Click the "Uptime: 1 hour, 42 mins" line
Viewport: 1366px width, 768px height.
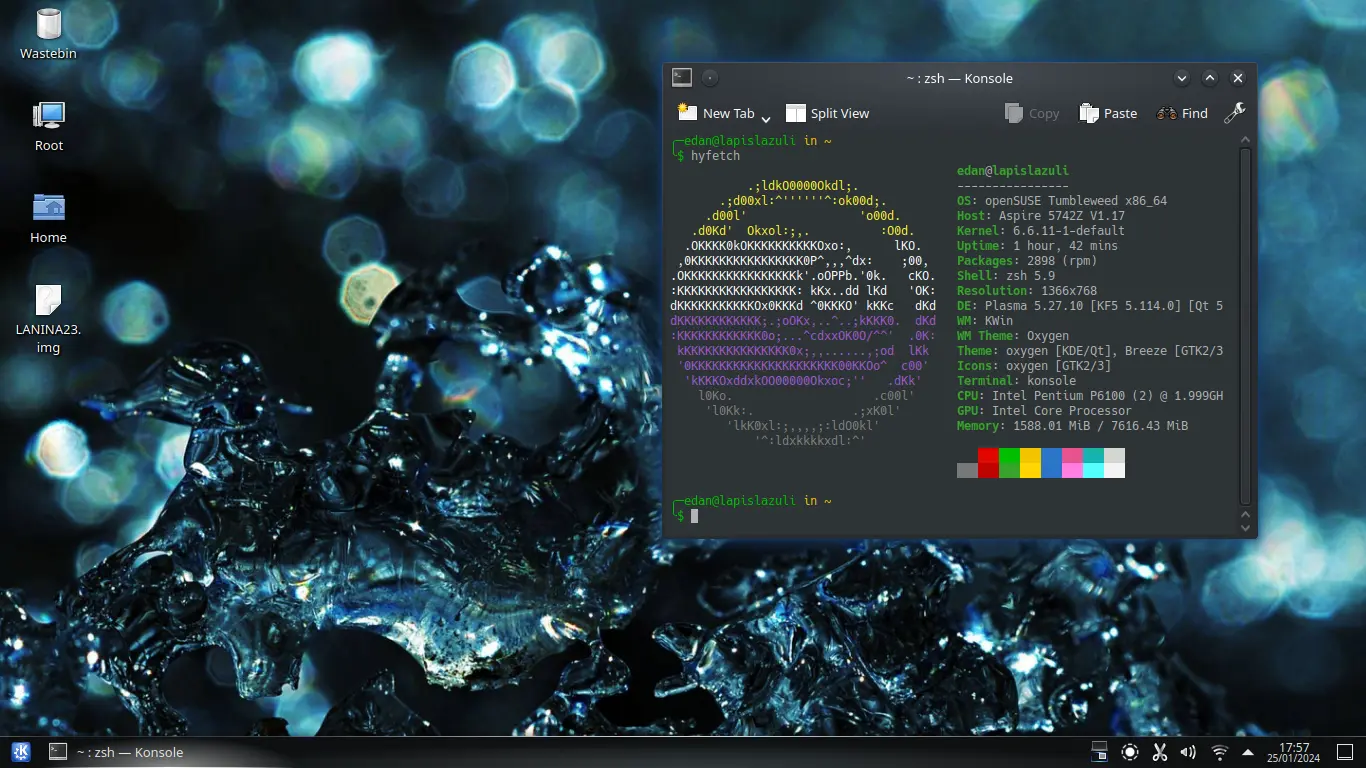click(x=1037, y=246)
